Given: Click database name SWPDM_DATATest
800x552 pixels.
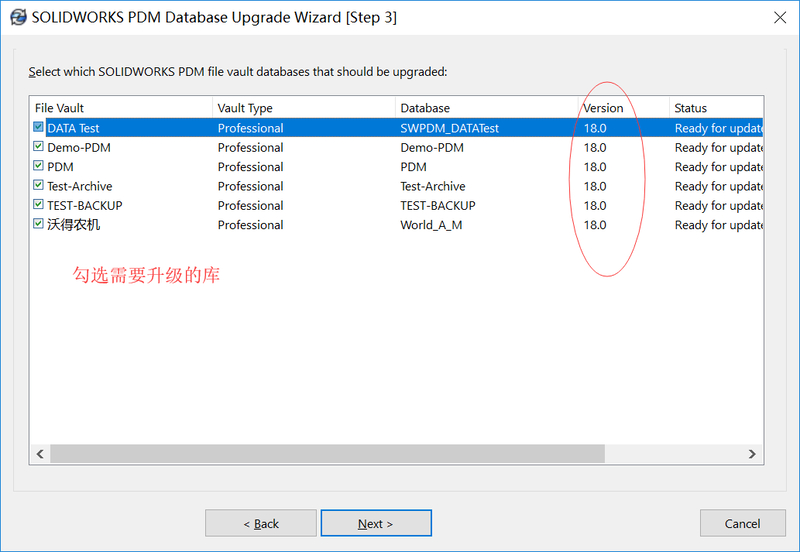Looking at the screenshot, I should (449, 128).
